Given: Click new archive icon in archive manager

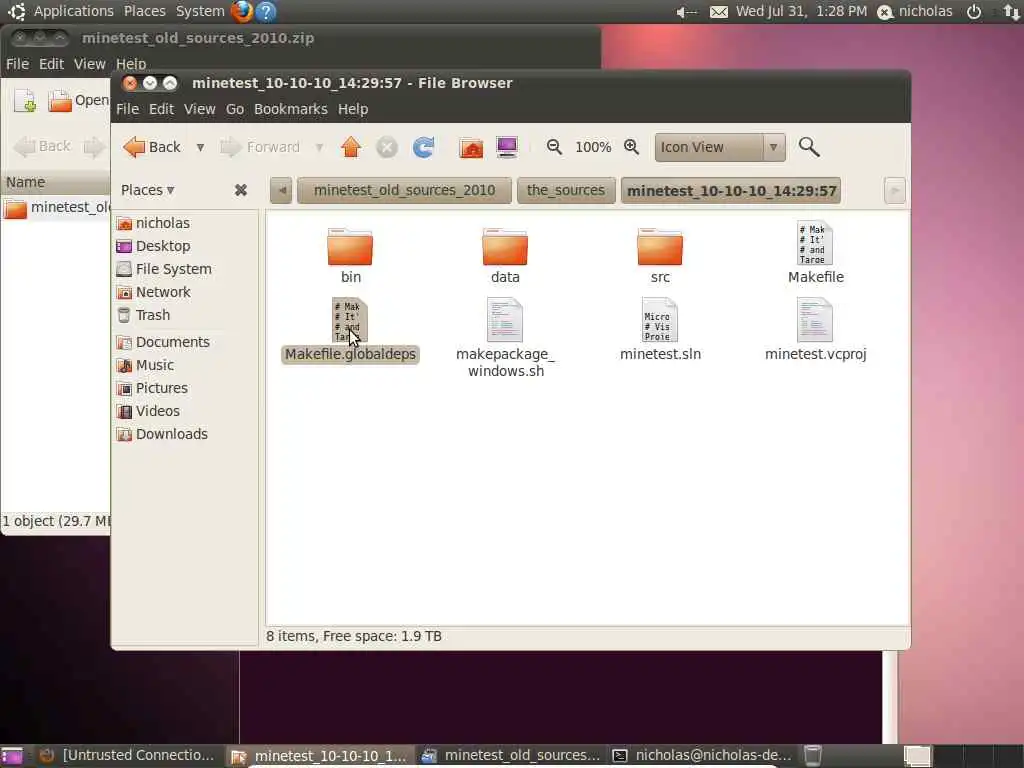Looking at the screenshot, I should [x=25, y=101].
